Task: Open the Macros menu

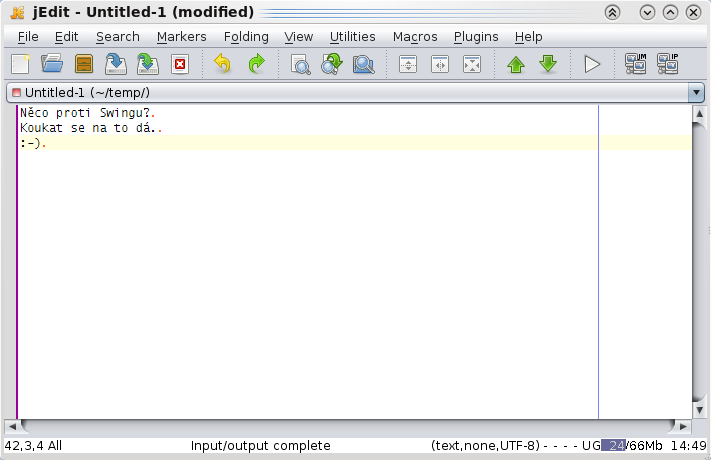Action: pos(415,36)
